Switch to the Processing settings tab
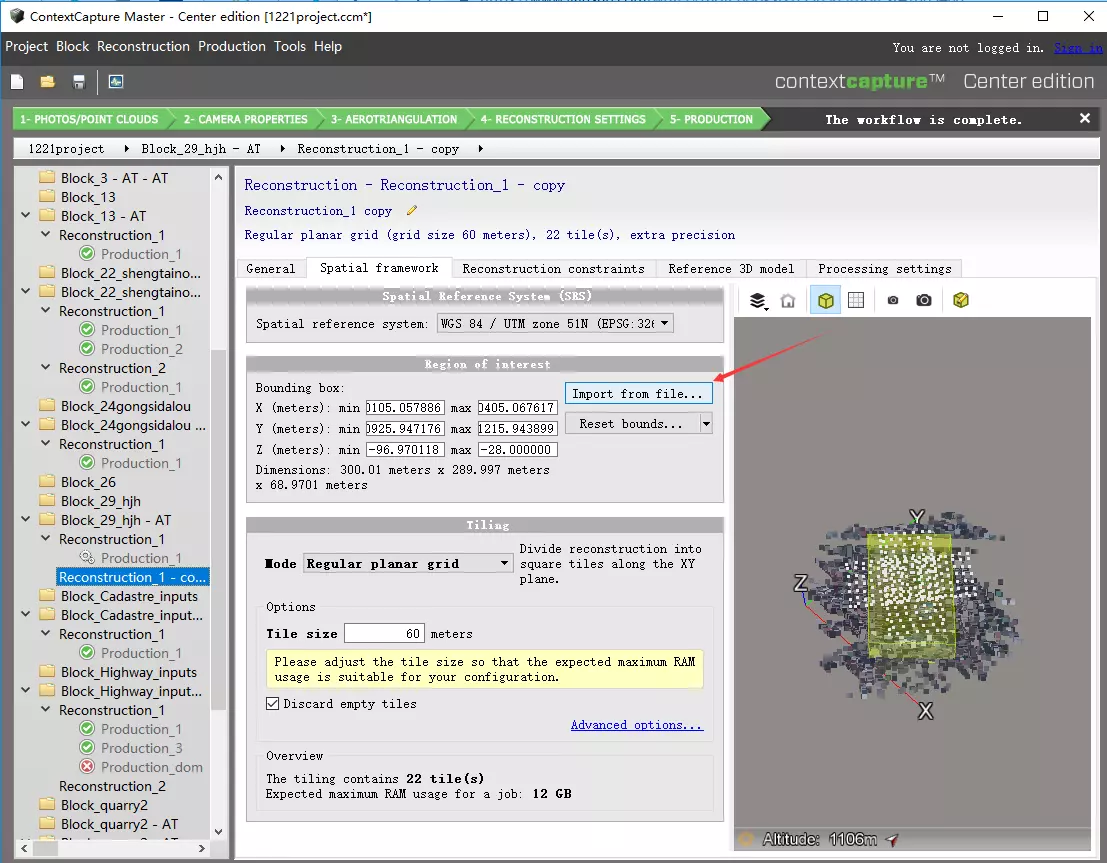 coord(885,269)
